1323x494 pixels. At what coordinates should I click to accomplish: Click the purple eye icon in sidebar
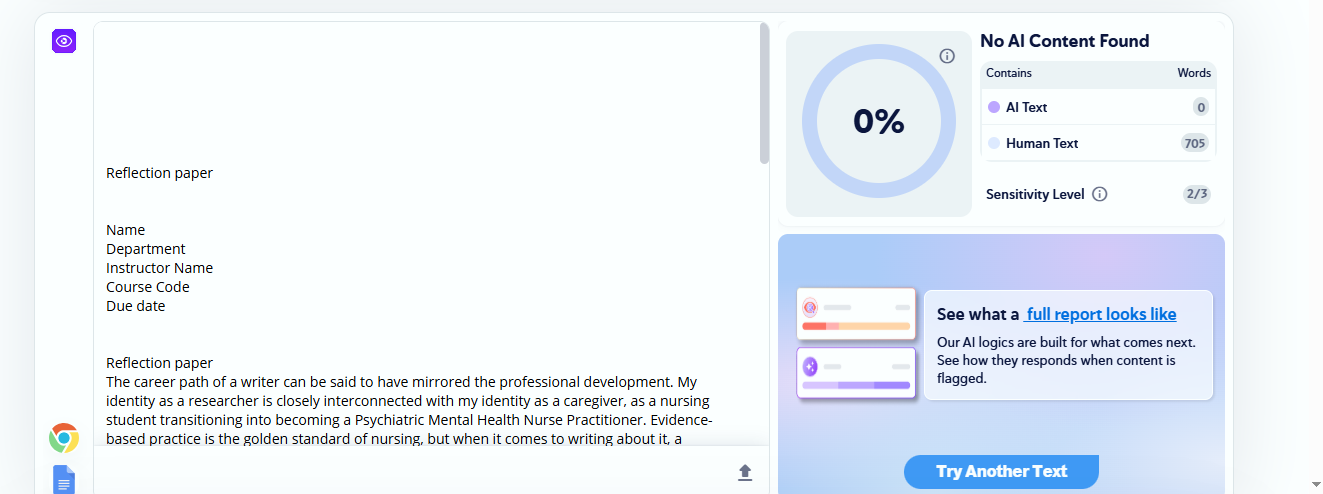tap(64, 41)
